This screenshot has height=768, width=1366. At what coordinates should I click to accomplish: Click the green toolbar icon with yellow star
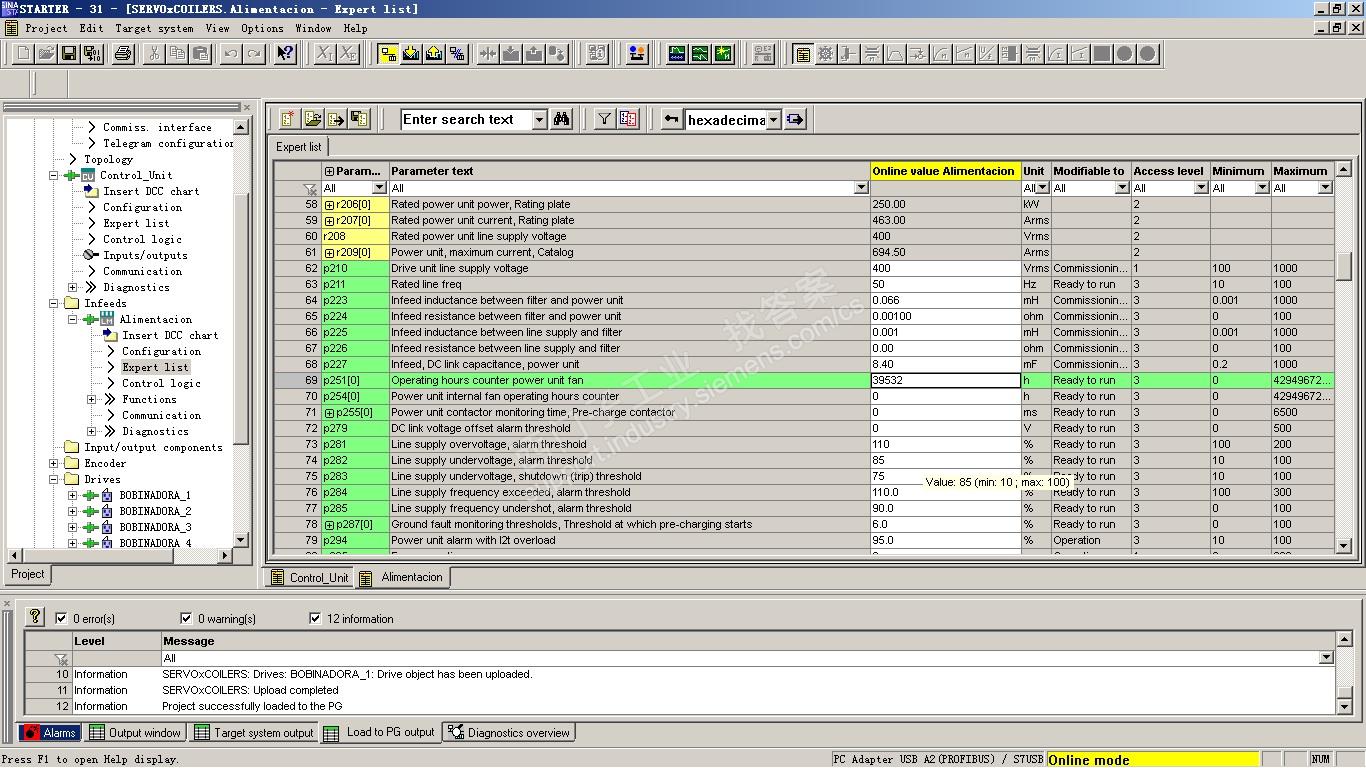tap(723, 53)
